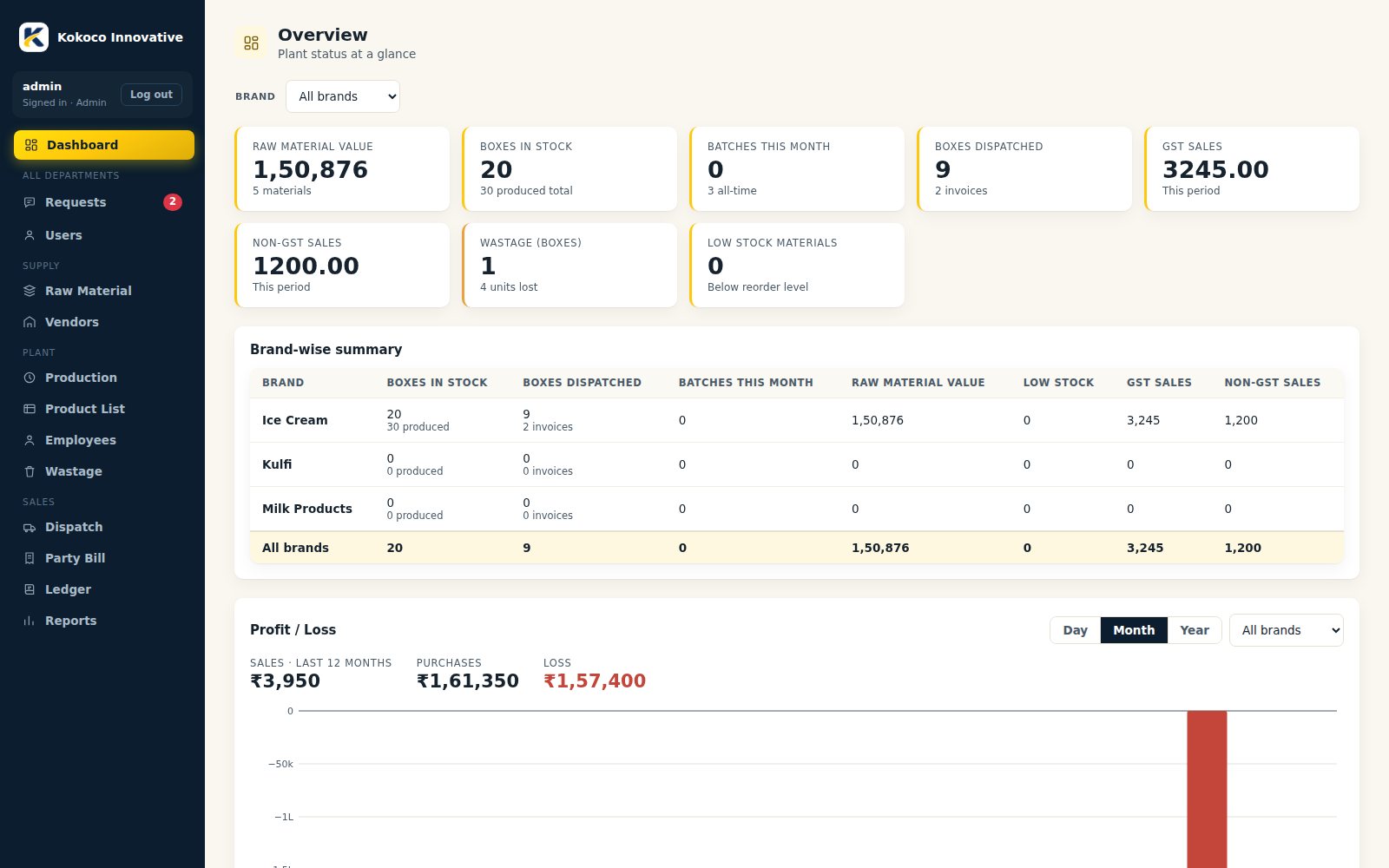
Task: Click the Kulfi brand row name
Action: (277, 464)
